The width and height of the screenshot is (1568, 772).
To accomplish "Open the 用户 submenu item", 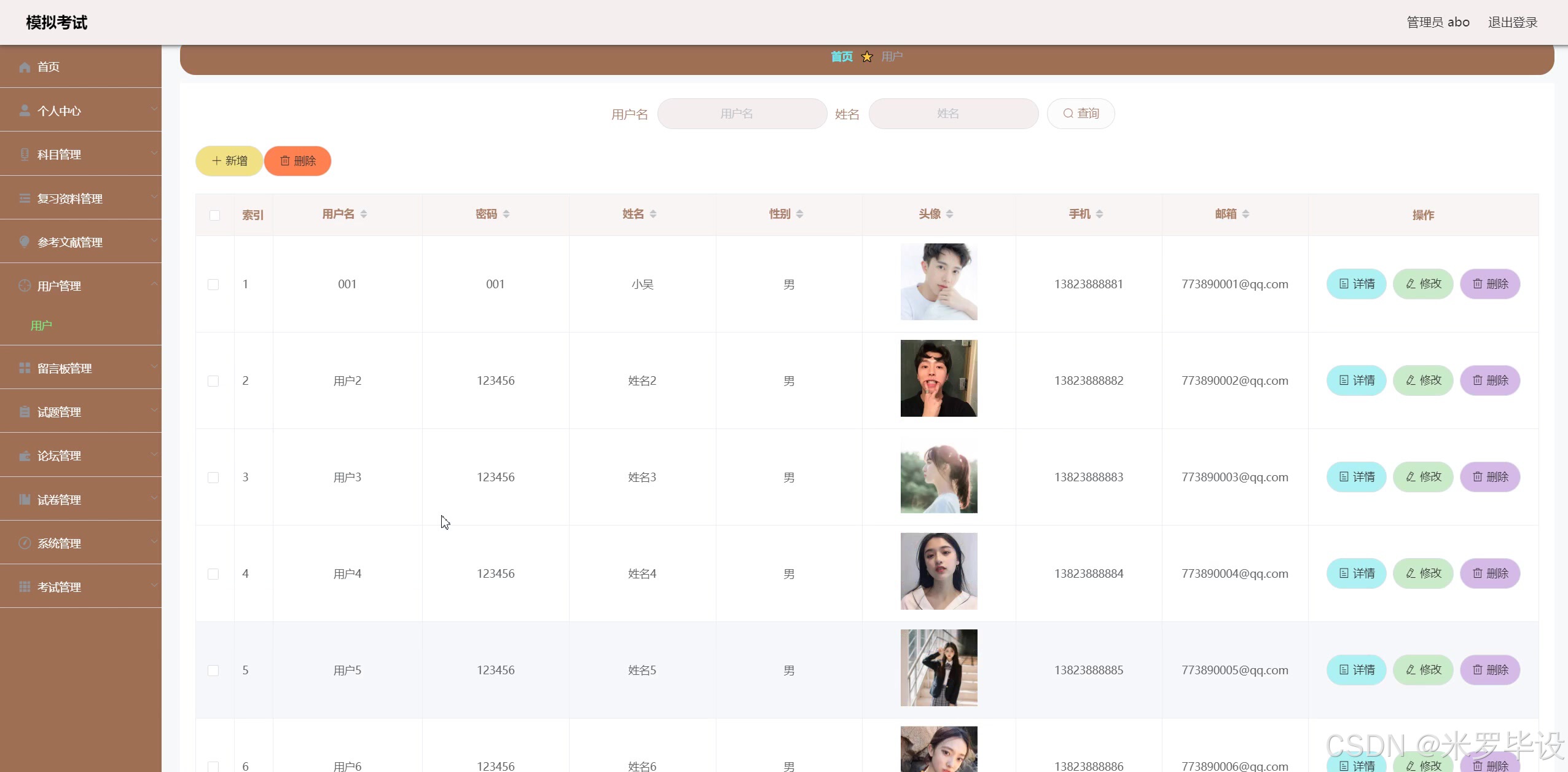I will click(41, 325).
